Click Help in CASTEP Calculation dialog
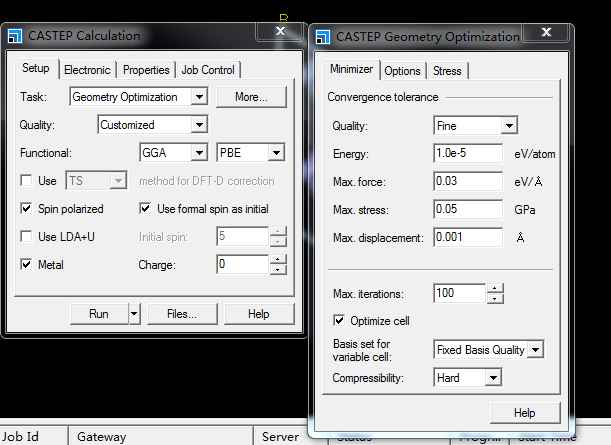Image resolution: width=611 pixels, height=445 pixels. point(259,314)
